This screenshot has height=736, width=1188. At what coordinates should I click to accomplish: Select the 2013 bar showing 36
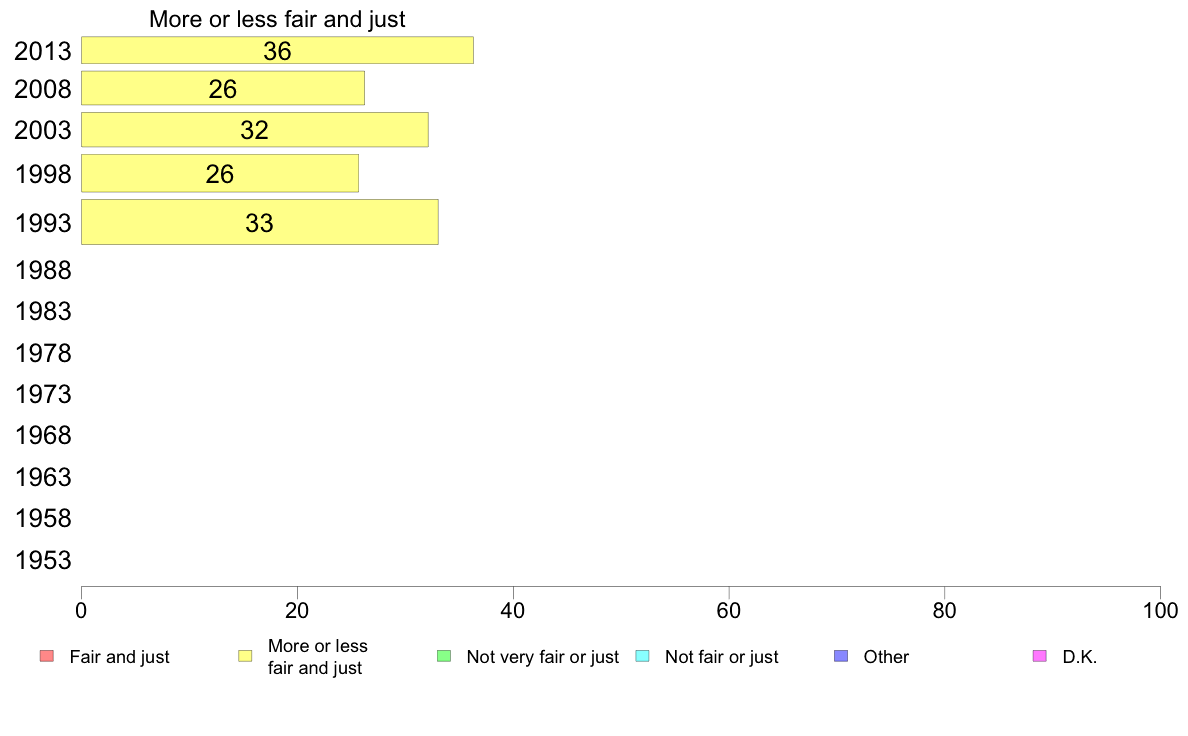(x=277, y=50)
